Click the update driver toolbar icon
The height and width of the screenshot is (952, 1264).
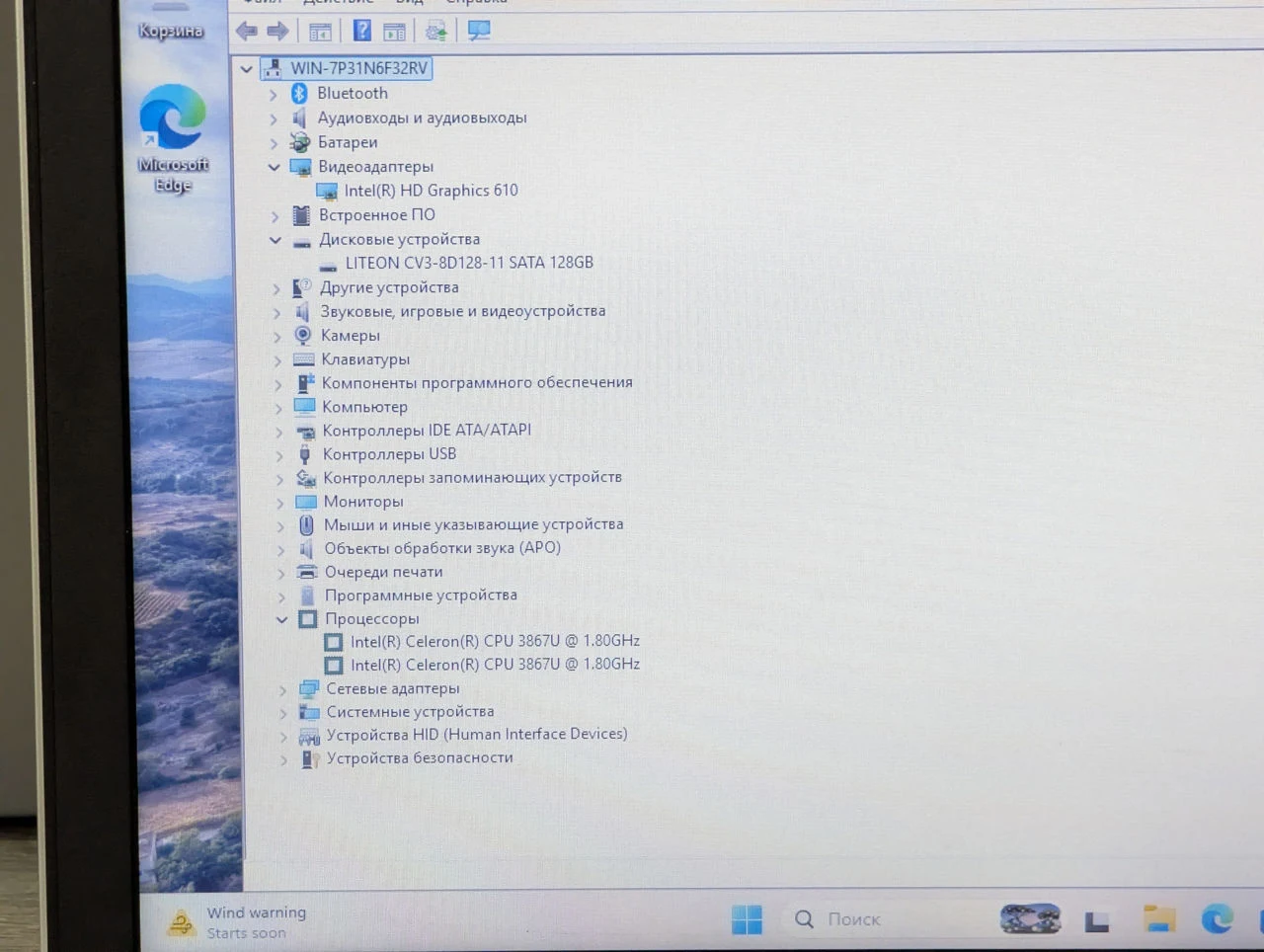tap(435, 32)
